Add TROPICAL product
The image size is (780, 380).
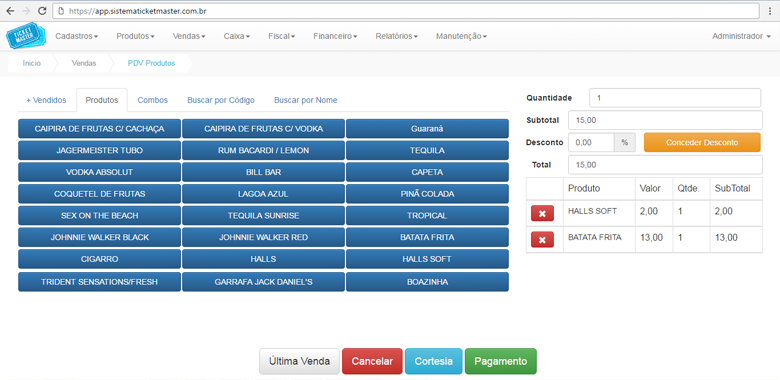pyautogui.click(x=427, y=216)
